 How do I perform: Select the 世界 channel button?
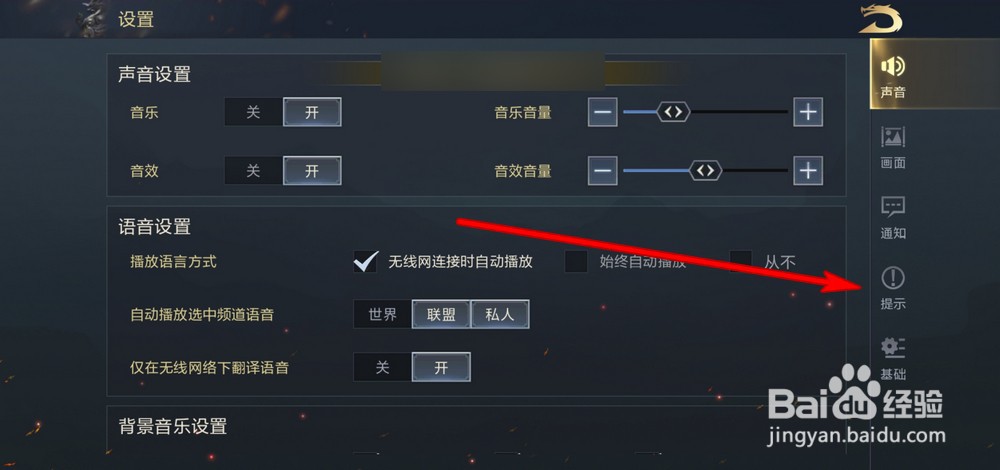[x=382, y=314]
